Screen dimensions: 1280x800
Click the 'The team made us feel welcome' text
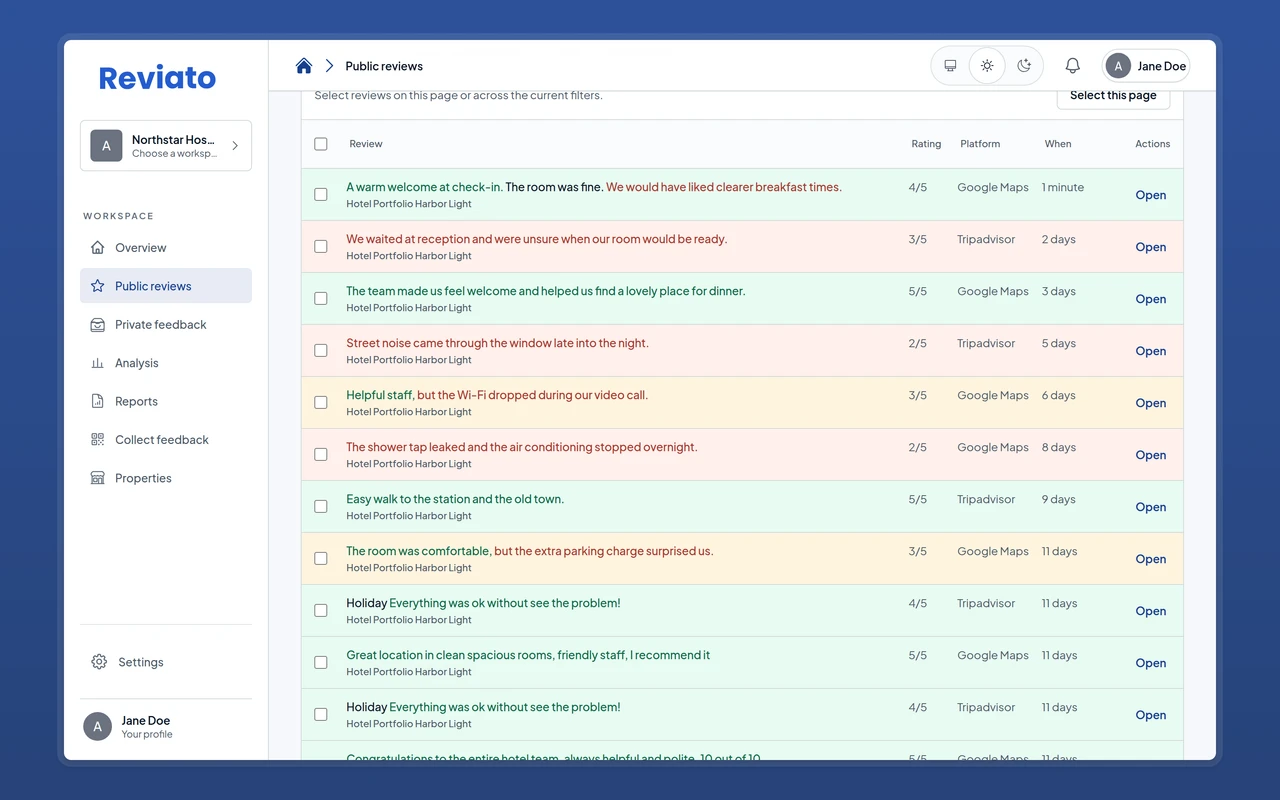546,291
